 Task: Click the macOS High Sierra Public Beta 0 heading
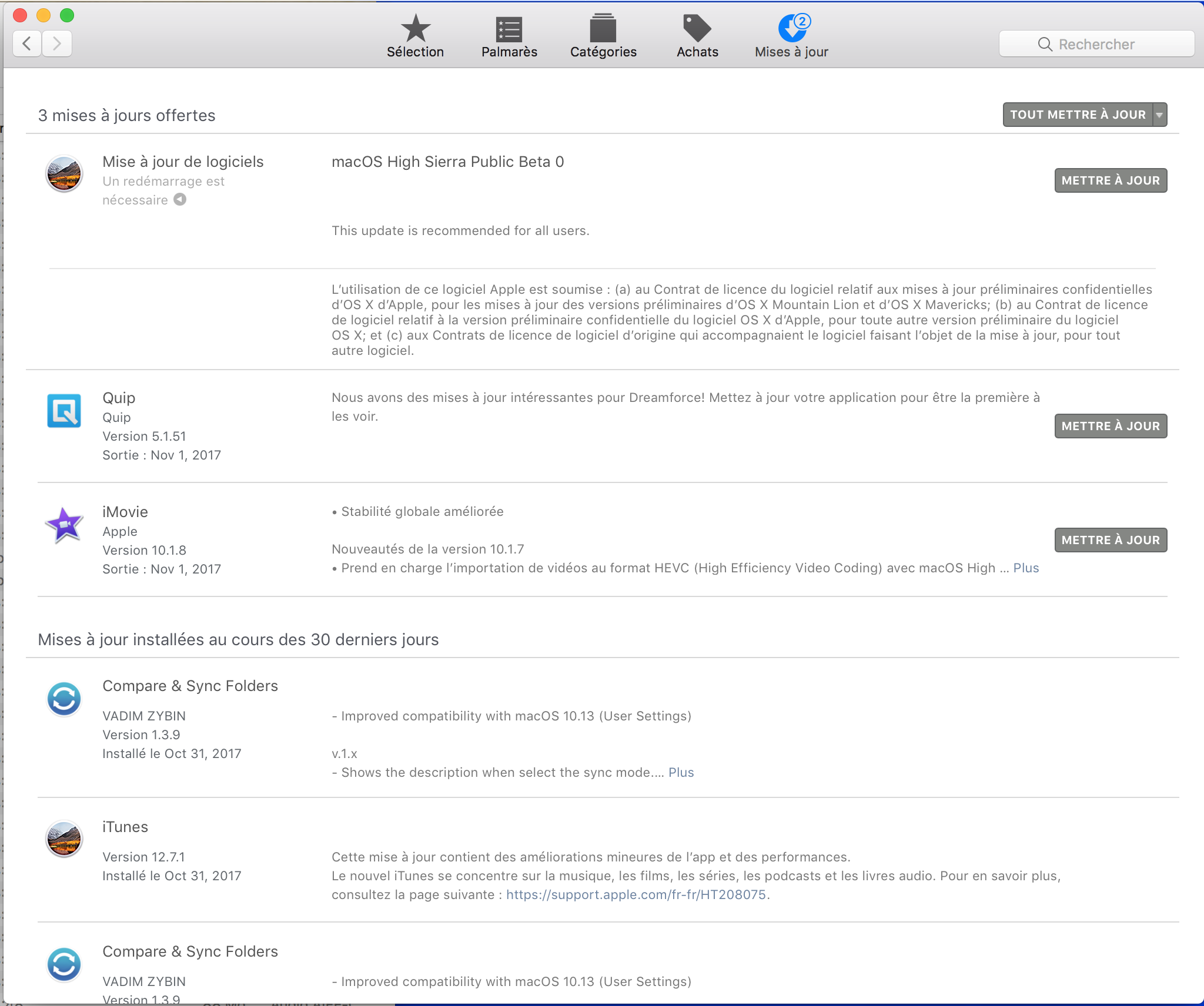(x=448, y=162)
